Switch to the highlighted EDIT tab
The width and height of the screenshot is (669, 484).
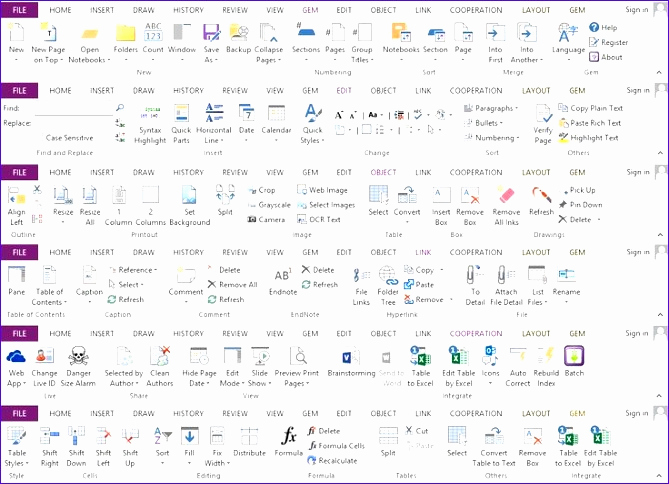coord(344,90)
